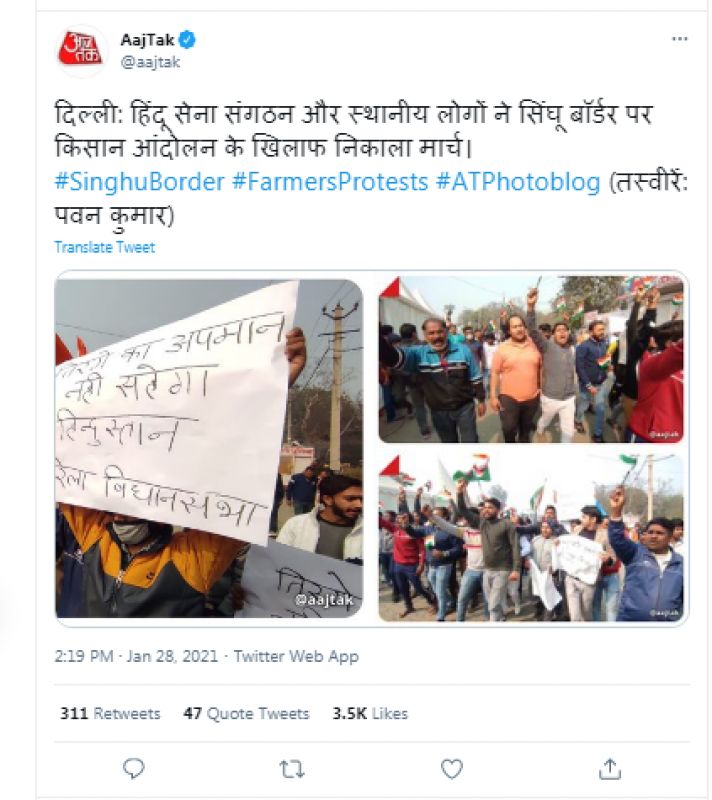Click the AajTak profile avatar logo
The image size is (712, 800).
[x=81, y=51]
